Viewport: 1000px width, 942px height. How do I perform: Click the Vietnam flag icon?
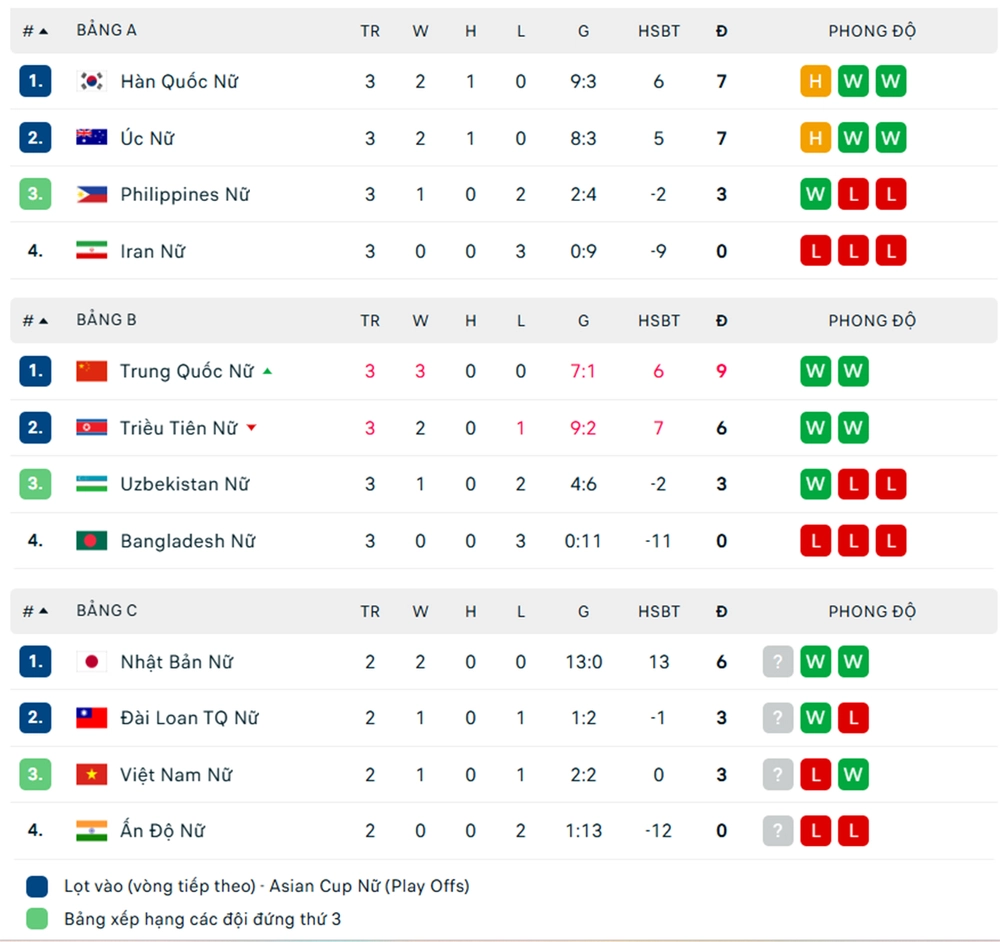pyautogui.click(x=92, y=774)
